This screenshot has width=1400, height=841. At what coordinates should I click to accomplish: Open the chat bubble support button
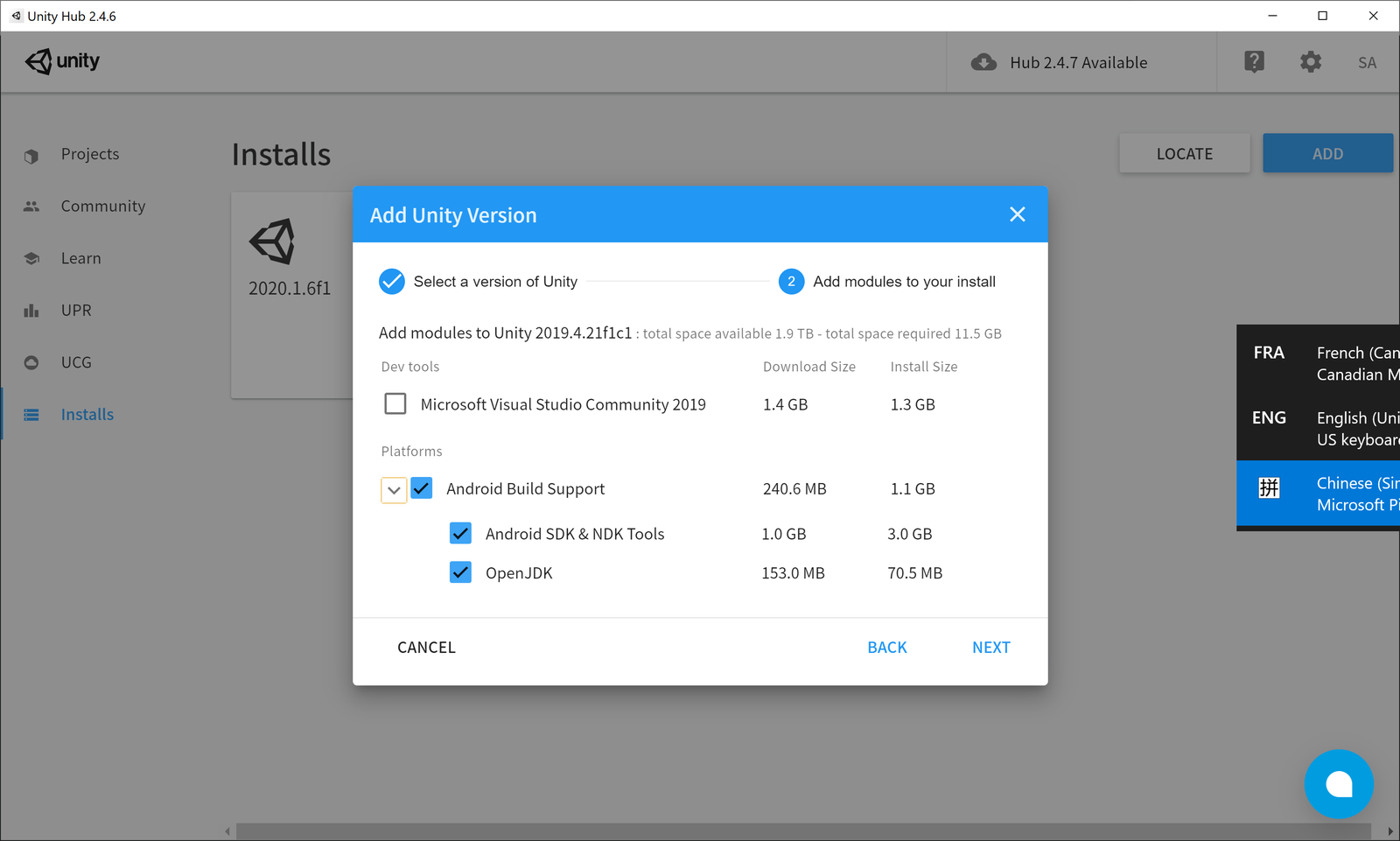[x=1339, y=783]
